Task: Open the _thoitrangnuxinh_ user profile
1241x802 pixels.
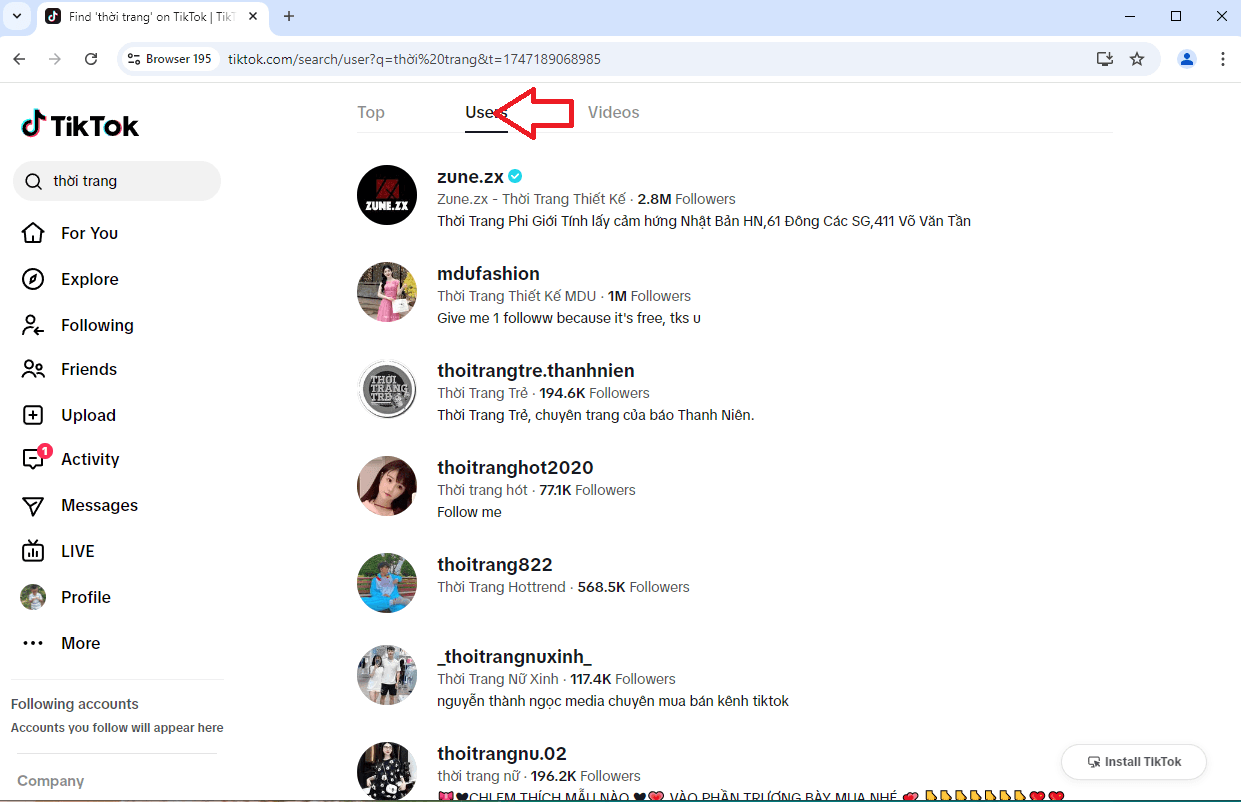Action: coord(514,656)
